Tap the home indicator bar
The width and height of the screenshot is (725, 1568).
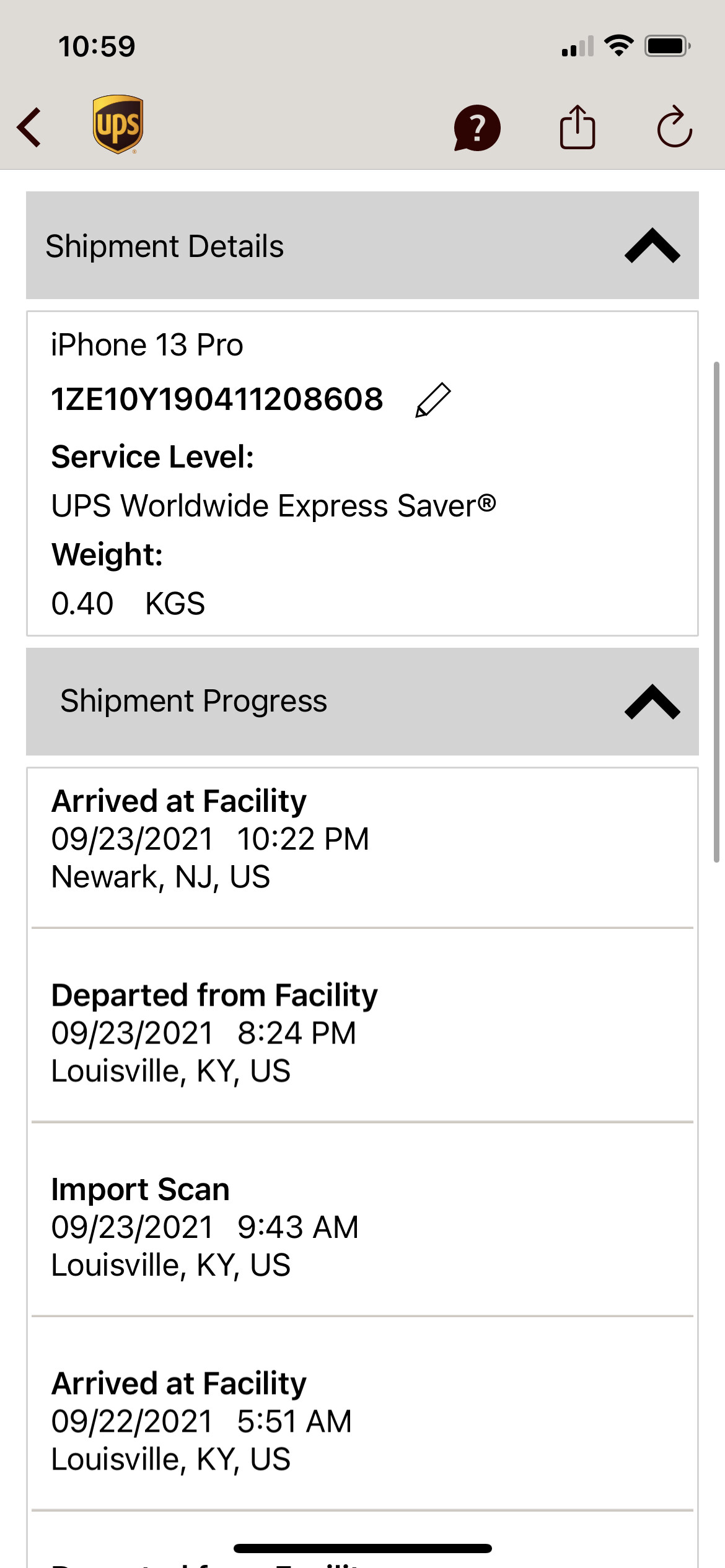pos(362,1548)
